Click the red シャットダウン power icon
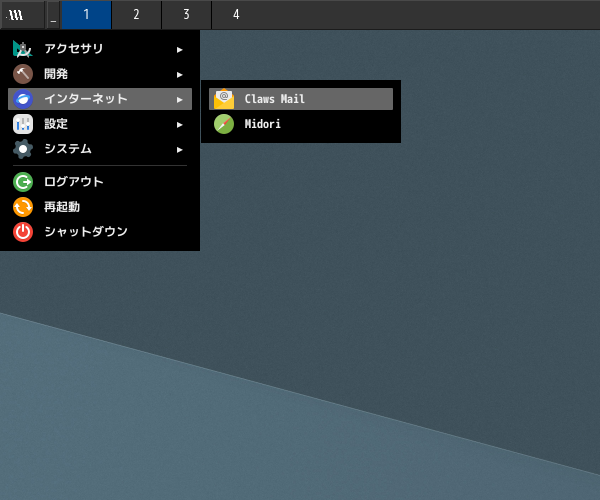 pyautogui.click(x=23, y=232)
